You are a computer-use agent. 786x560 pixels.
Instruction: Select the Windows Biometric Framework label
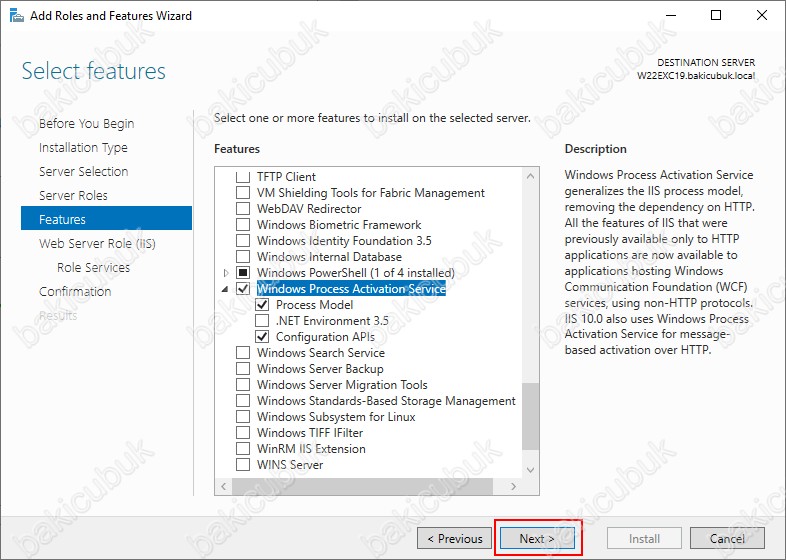coord(339,225)
